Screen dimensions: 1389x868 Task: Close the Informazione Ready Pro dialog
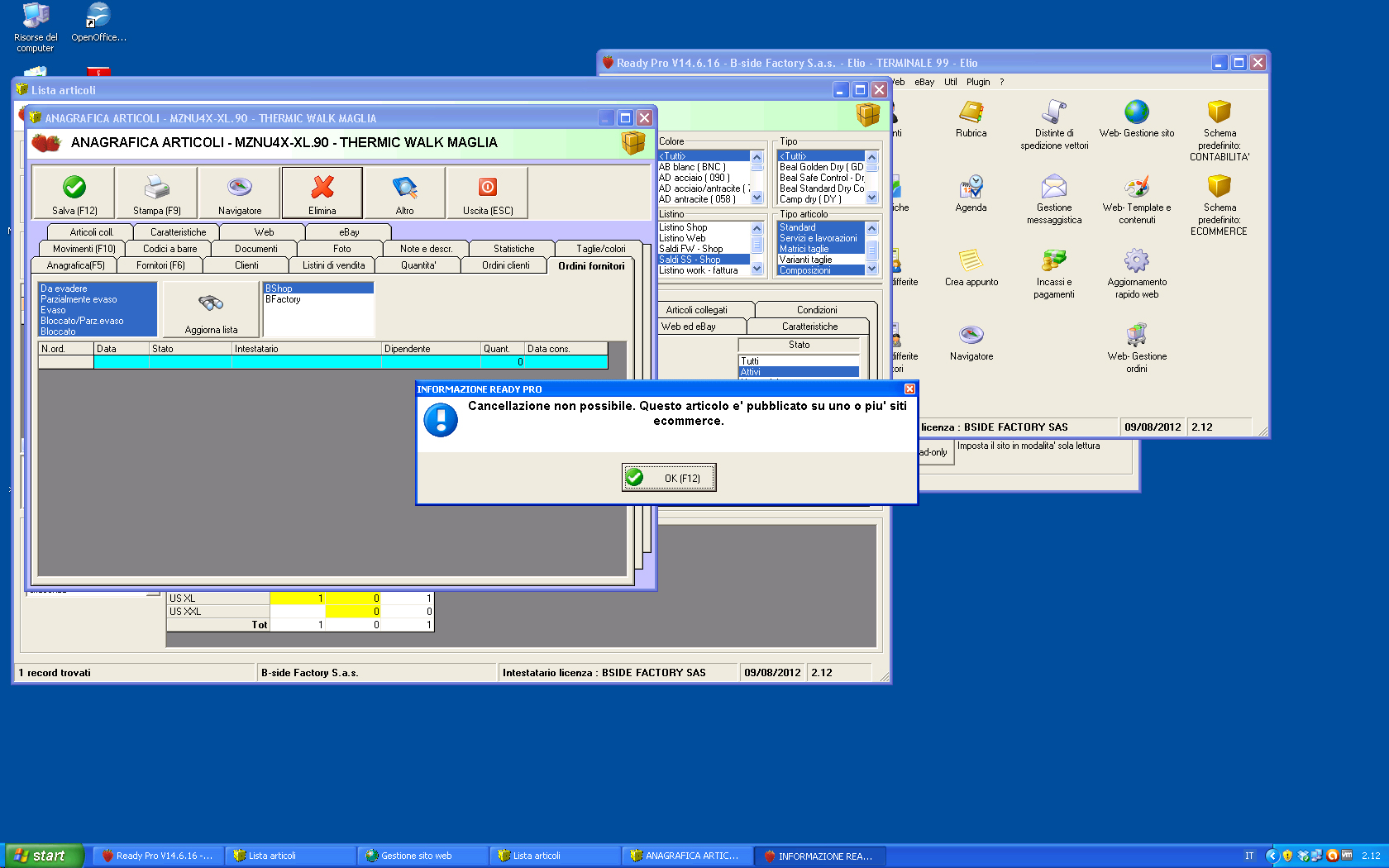(909, 389)
